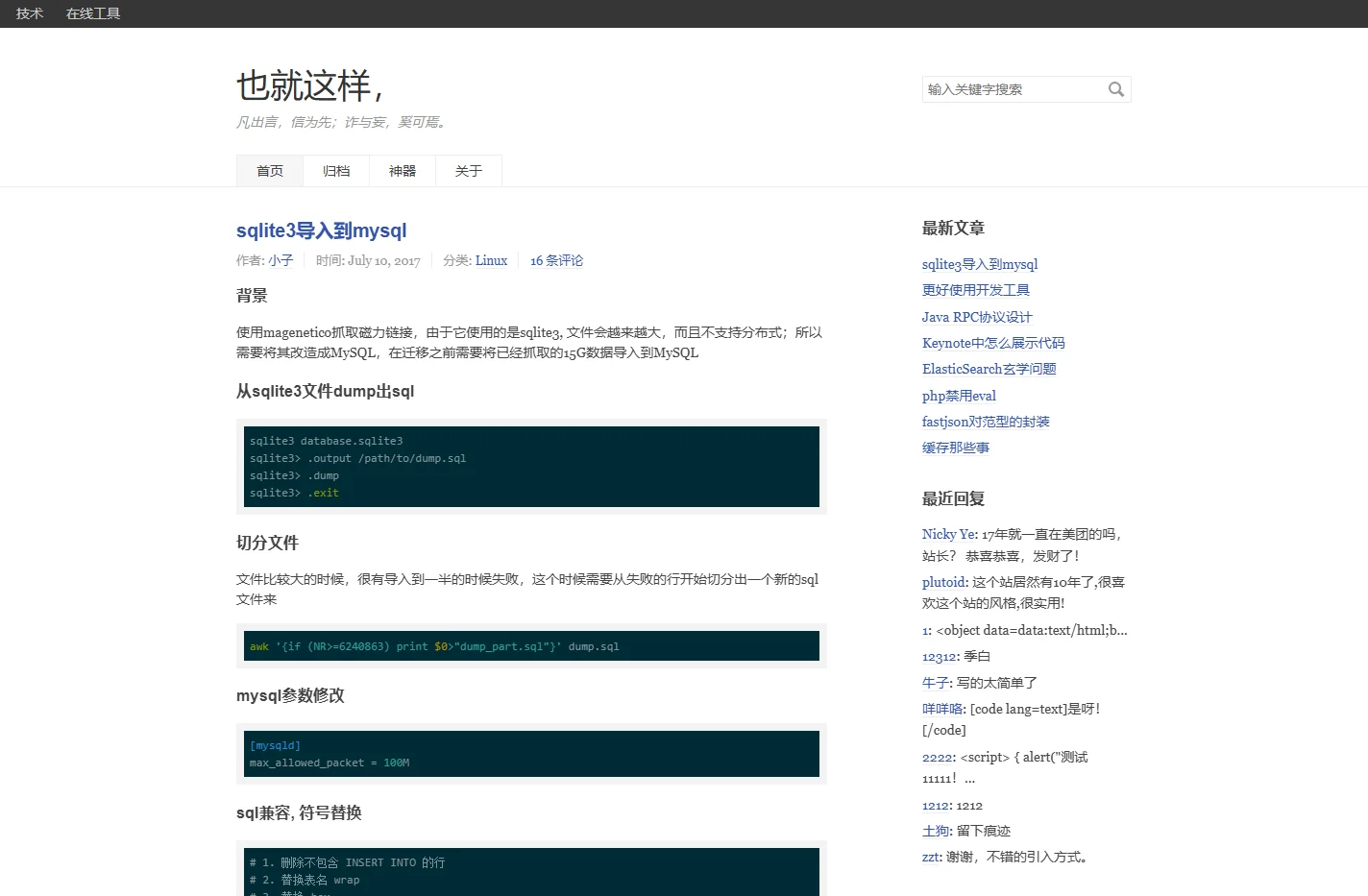Select the 首页 navigation tab
This screenshot has height=896, width=1368.
tap(270, 171)
